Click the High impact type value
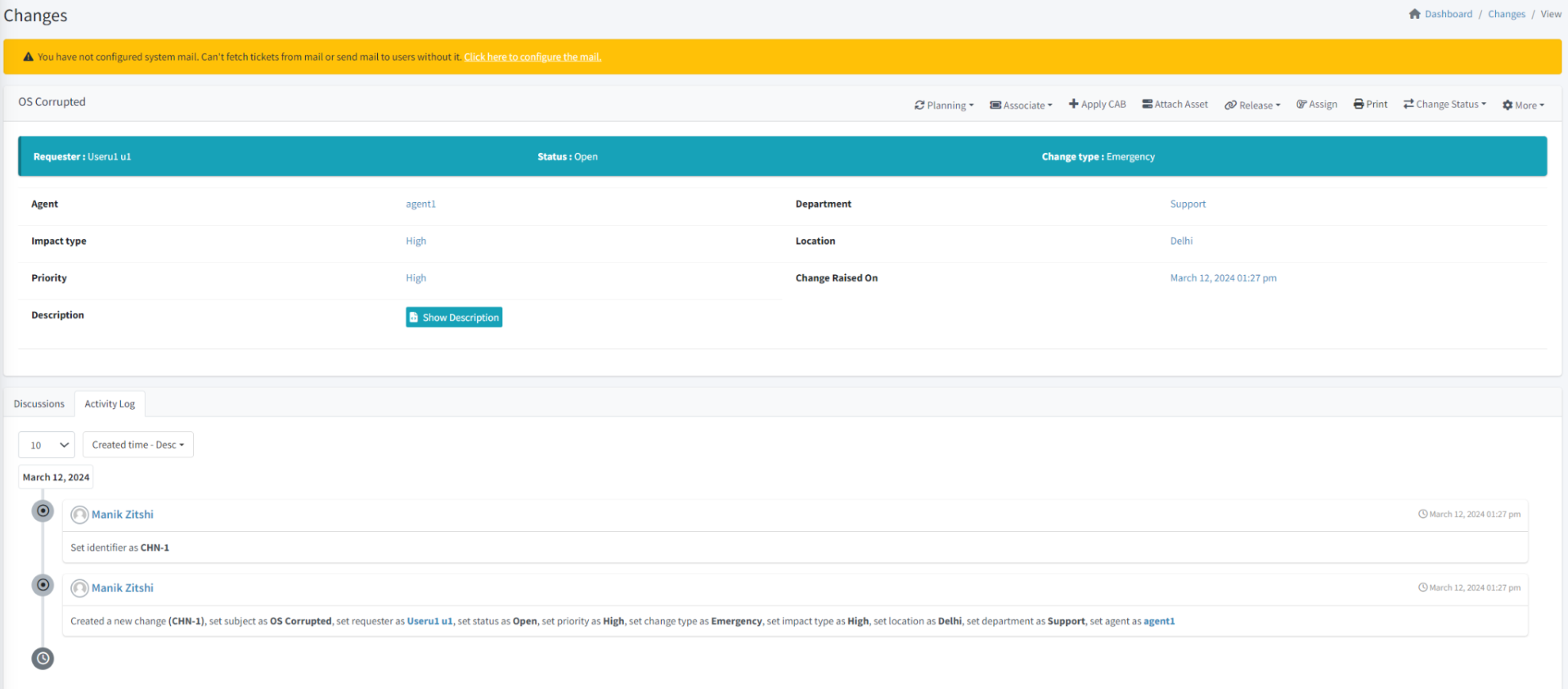The image size is (1568, 689). pyautogui.click(x=416, y=241)
